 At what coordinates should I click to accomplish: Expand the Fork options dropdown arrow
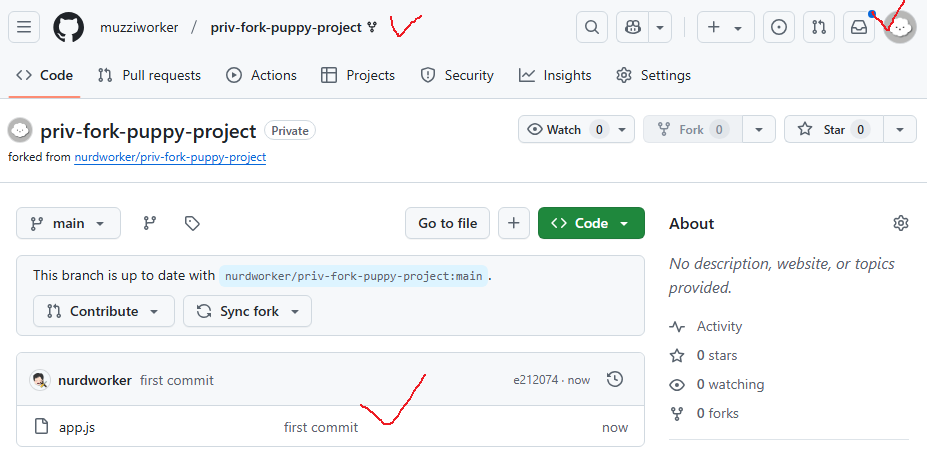(759, 130)
